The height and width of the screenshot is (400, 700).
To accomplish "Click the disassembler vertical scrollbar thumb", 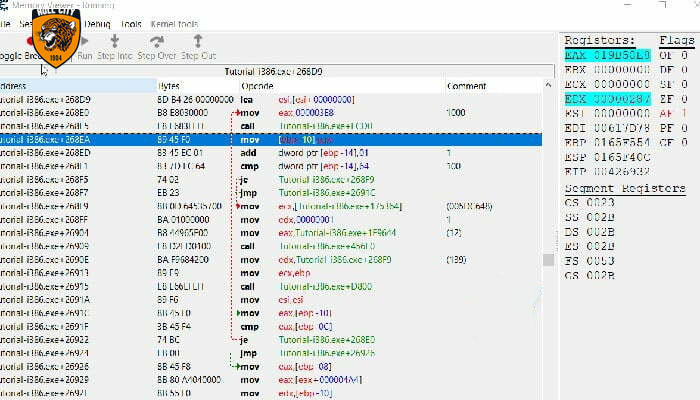I will click(x=547, y=259).
